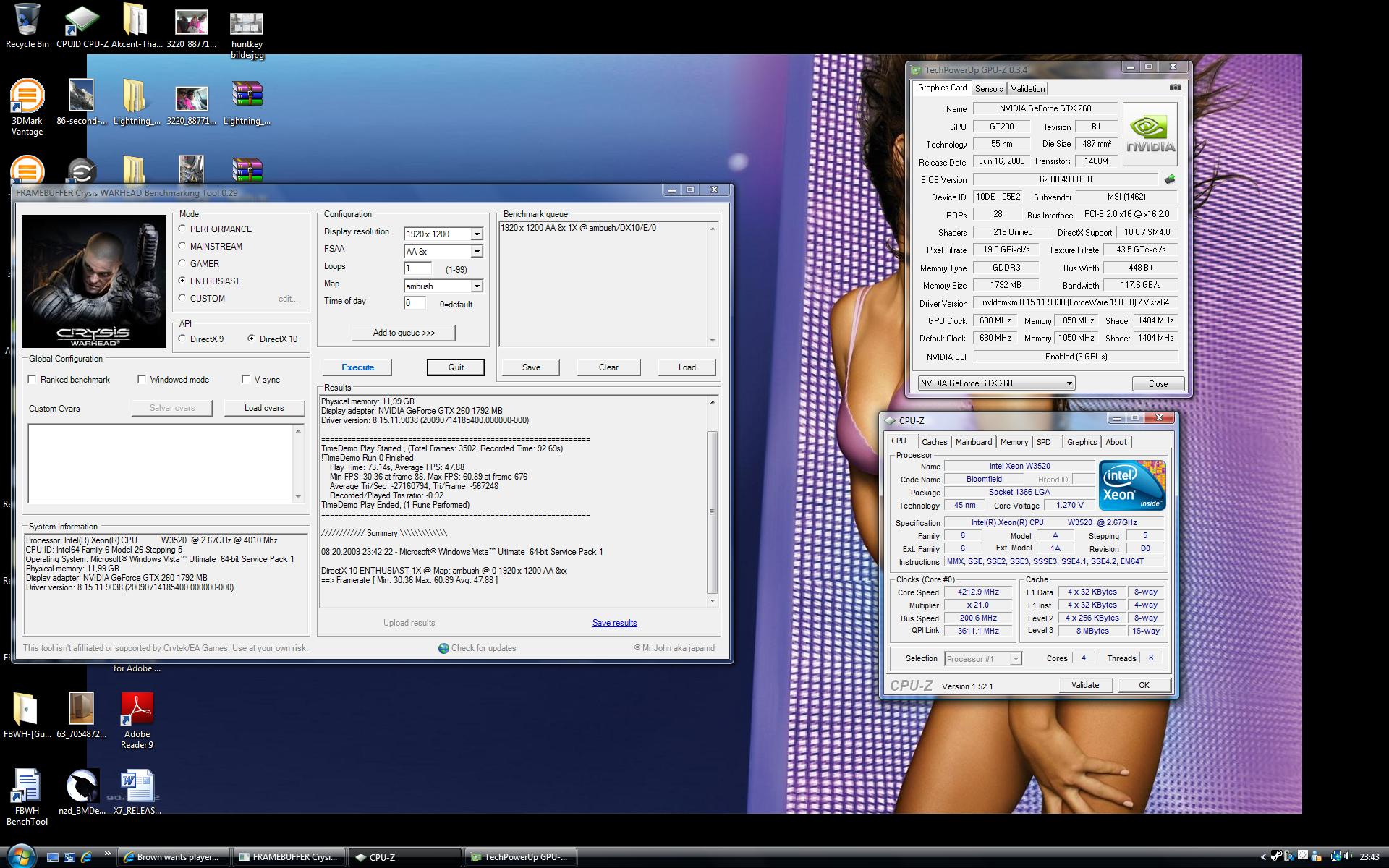Expand hidden system tray icons arrow
The width and height of the screenshot is (1389, 868).
[1264, 857]
